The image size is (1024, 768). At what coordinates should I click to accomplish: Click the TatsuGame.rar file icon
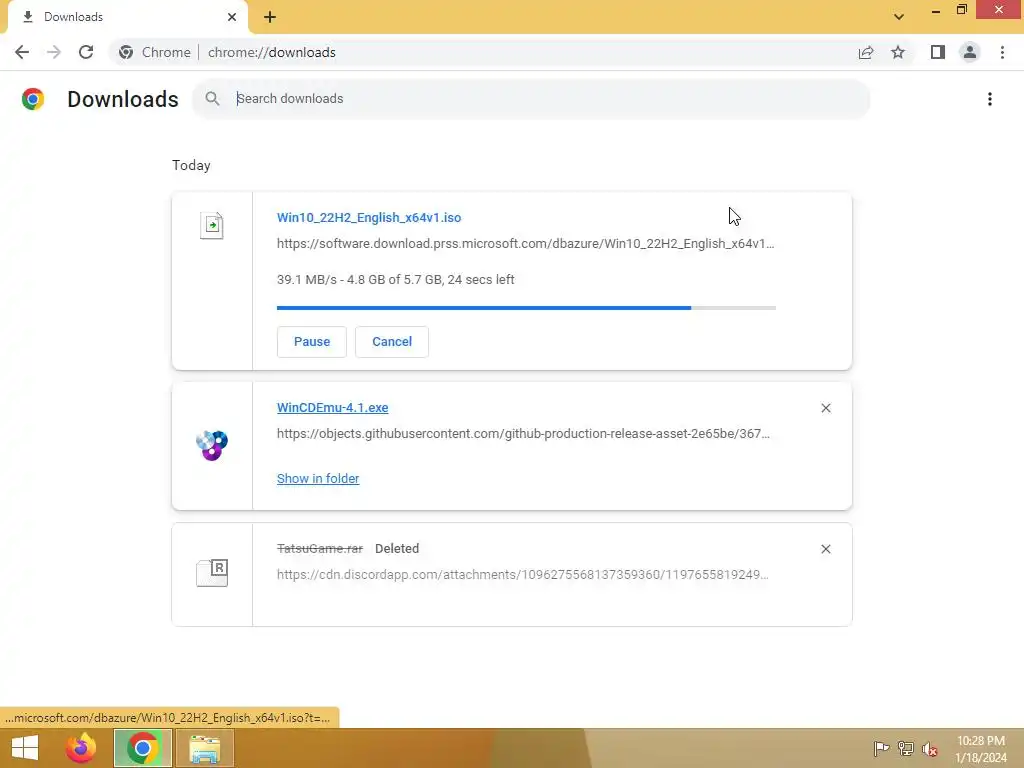[x=212, y=573]
